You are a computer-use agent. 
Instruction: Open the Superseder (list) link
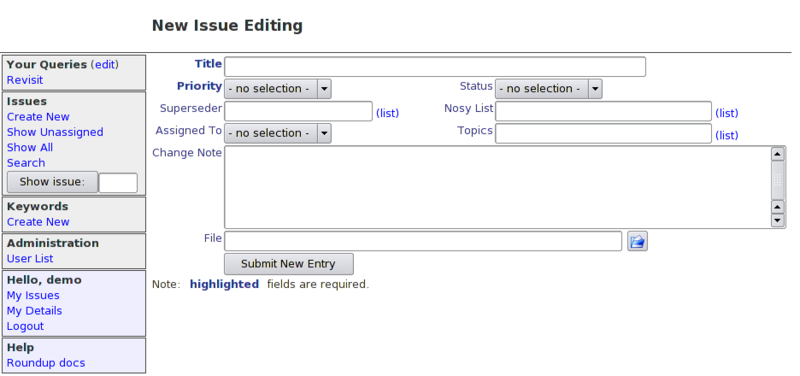tap(387, 113)
